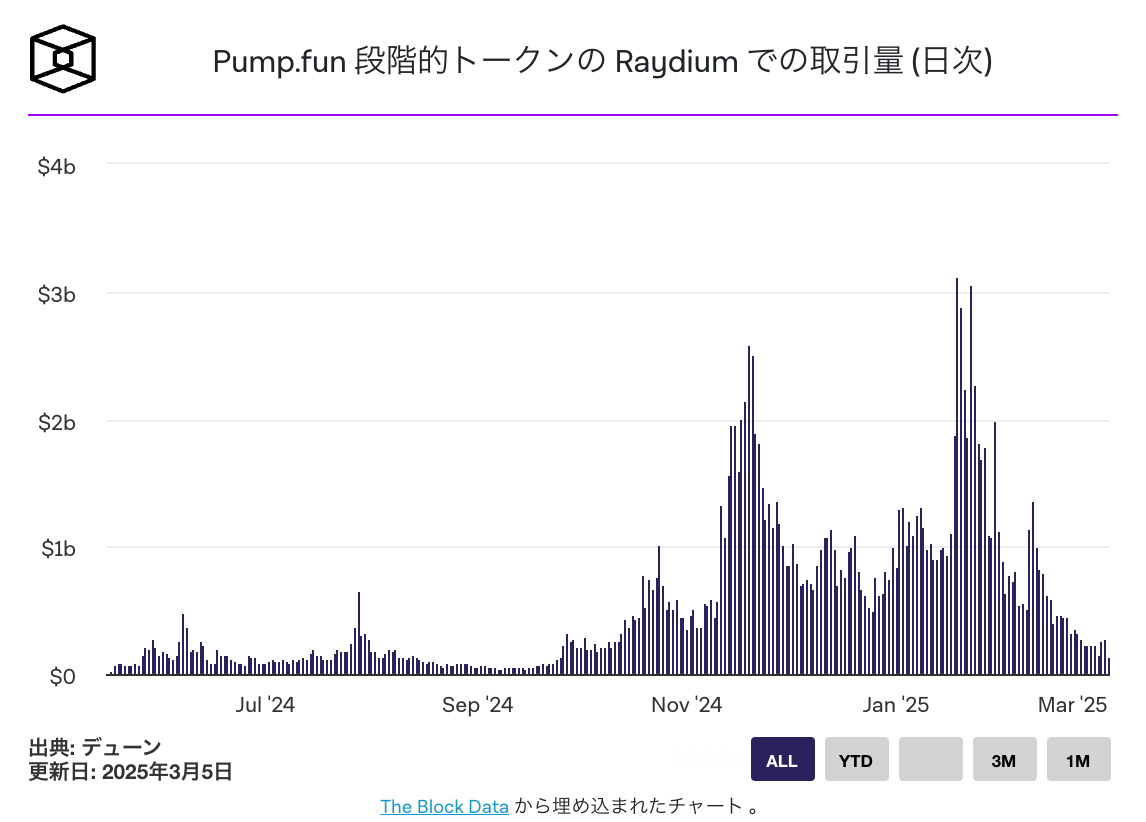Click the 更新日: 2025年3月5日 text
This screenshot has width=1146, height=822.
(x=130, y=772)
